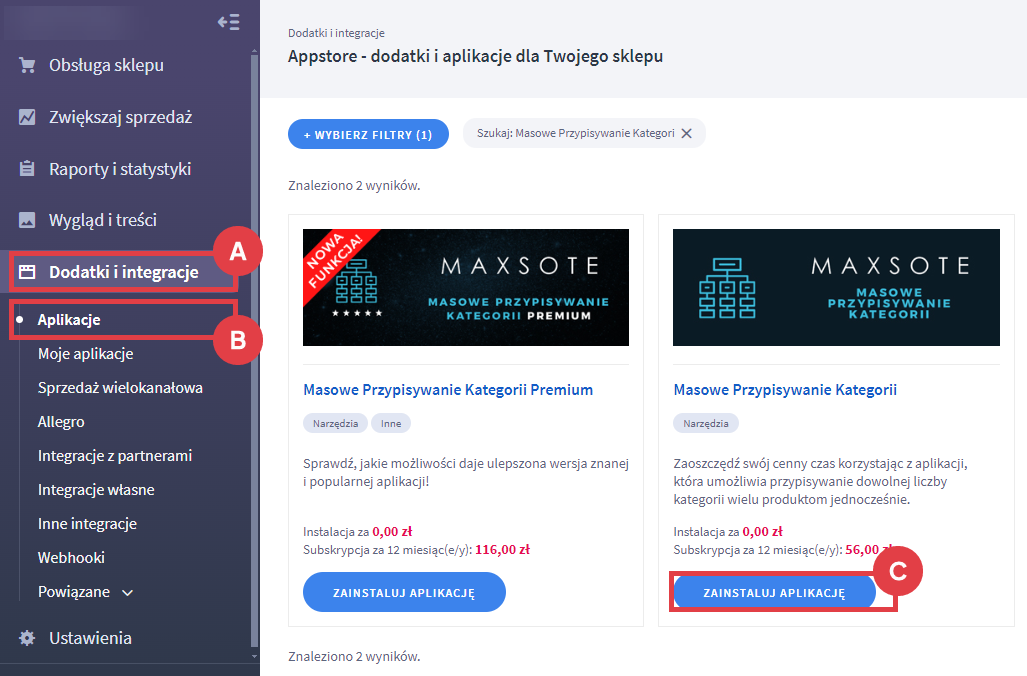Click the Premium app Maxsote banner image
The image size is (1027, 676).
(465, 287)
